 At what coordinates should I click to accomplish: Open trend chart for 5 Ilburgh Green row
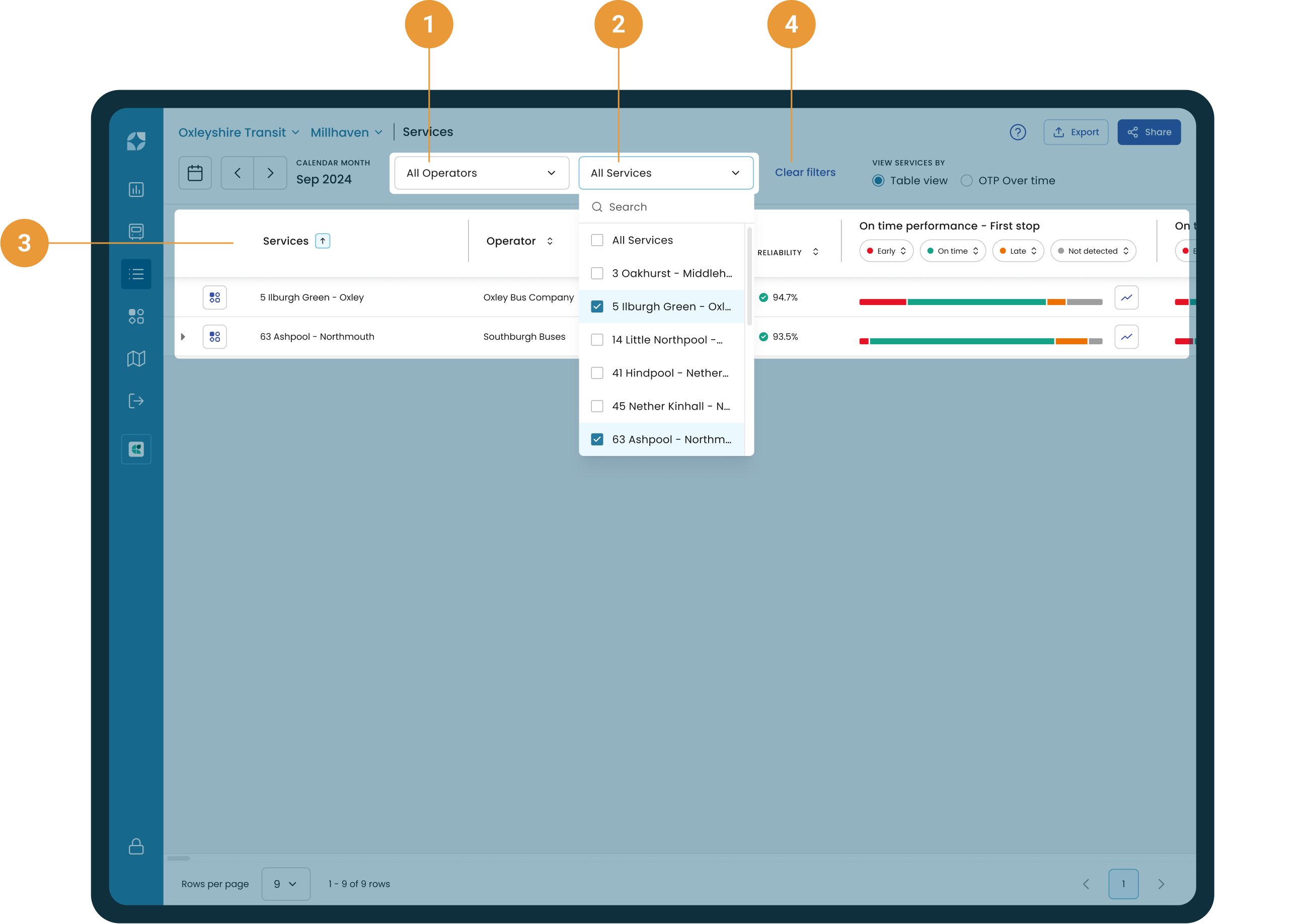point(1126,297)
